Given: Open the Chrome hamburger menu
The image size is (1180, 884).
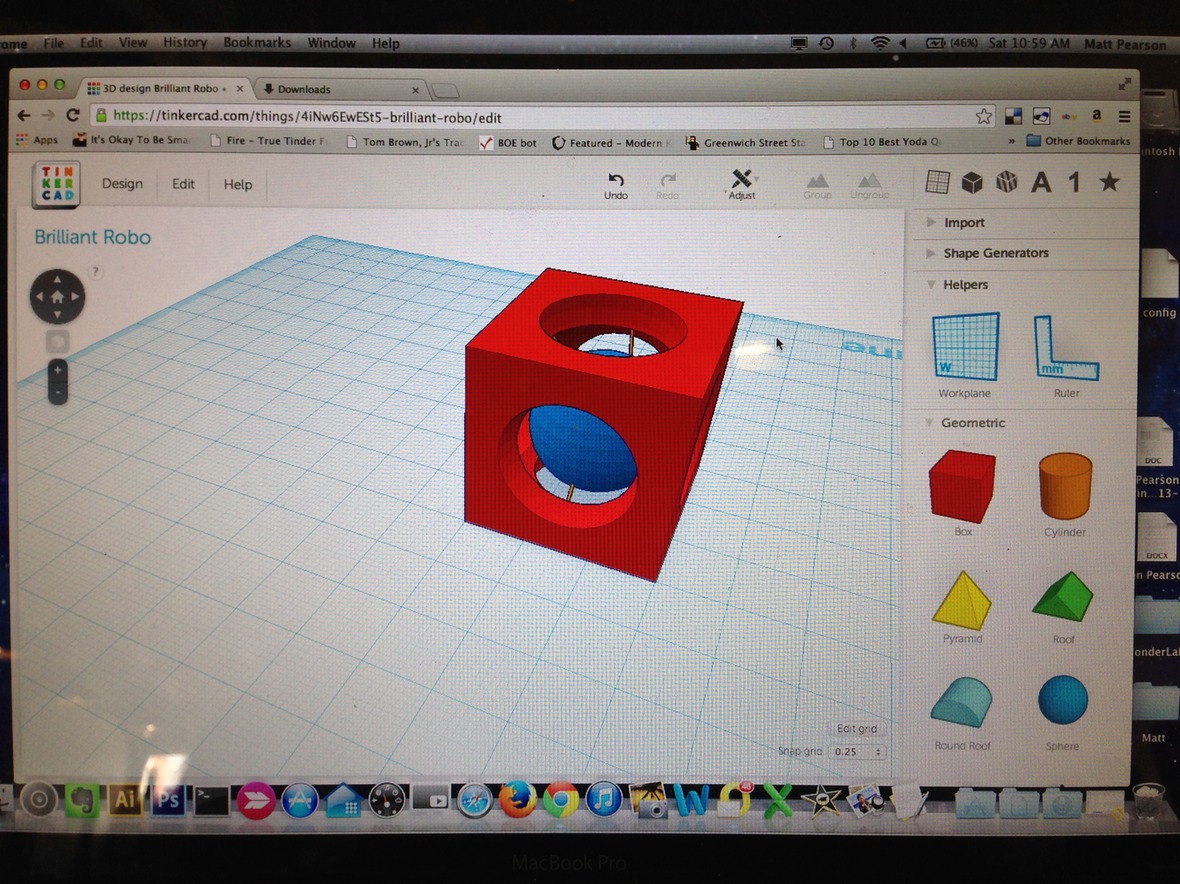Looking at the screenshot, I should [x=1124, y=117].
